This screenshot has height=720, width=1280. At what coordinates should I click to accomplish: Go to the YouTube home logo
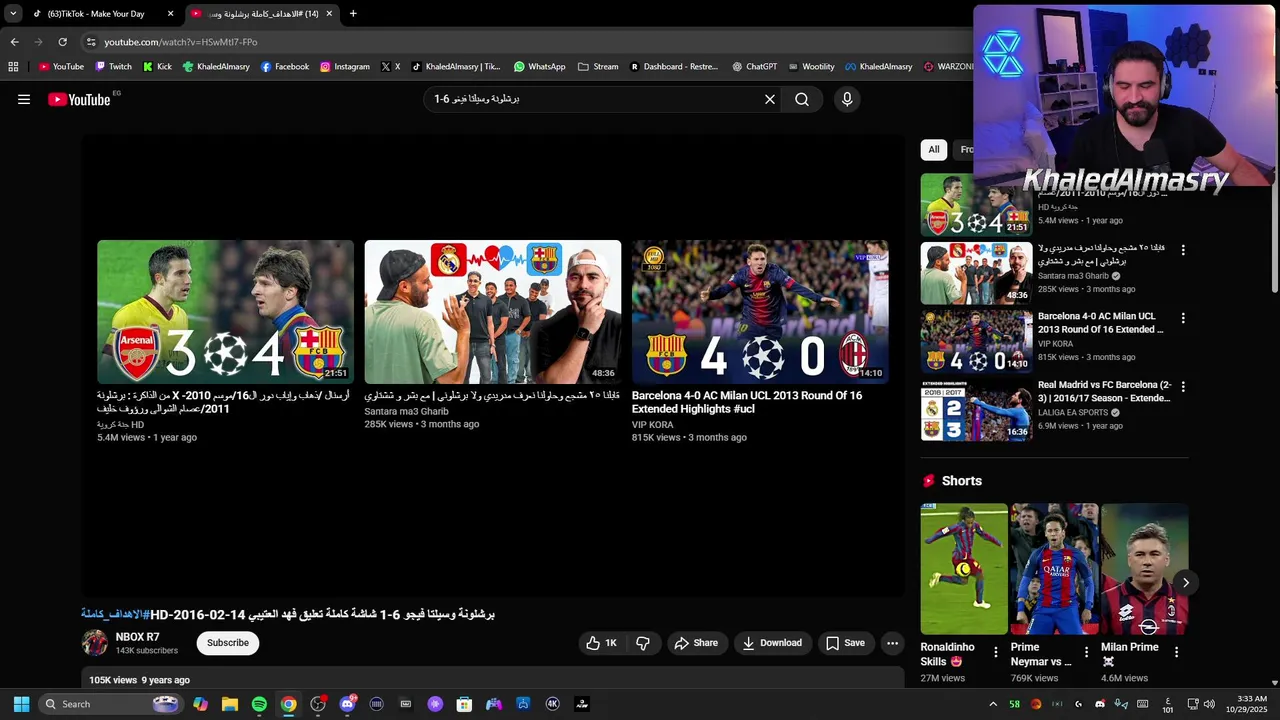tap(79, 99)
